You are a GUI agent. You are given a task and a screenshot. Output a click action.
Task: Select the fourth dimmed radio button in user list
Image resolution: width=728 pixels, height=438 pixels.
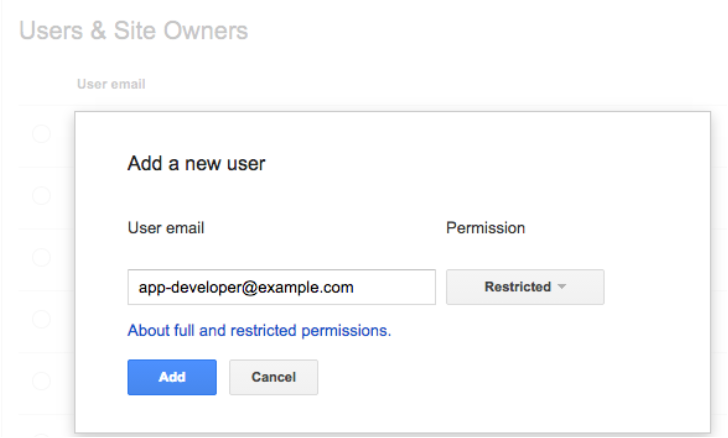41,319
